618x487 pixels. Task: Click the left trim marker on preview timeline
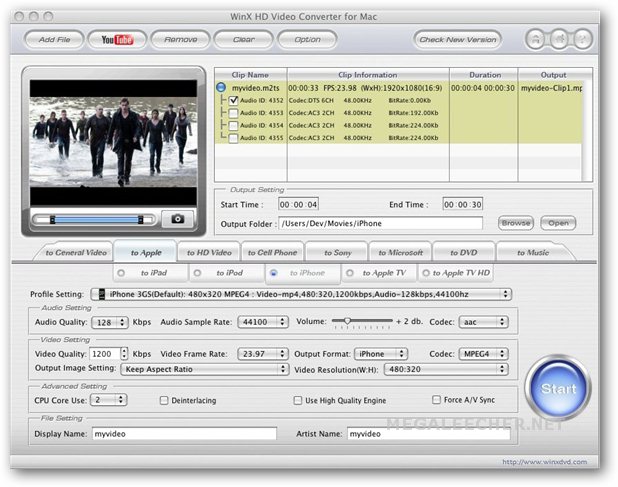tap(52, 219)
